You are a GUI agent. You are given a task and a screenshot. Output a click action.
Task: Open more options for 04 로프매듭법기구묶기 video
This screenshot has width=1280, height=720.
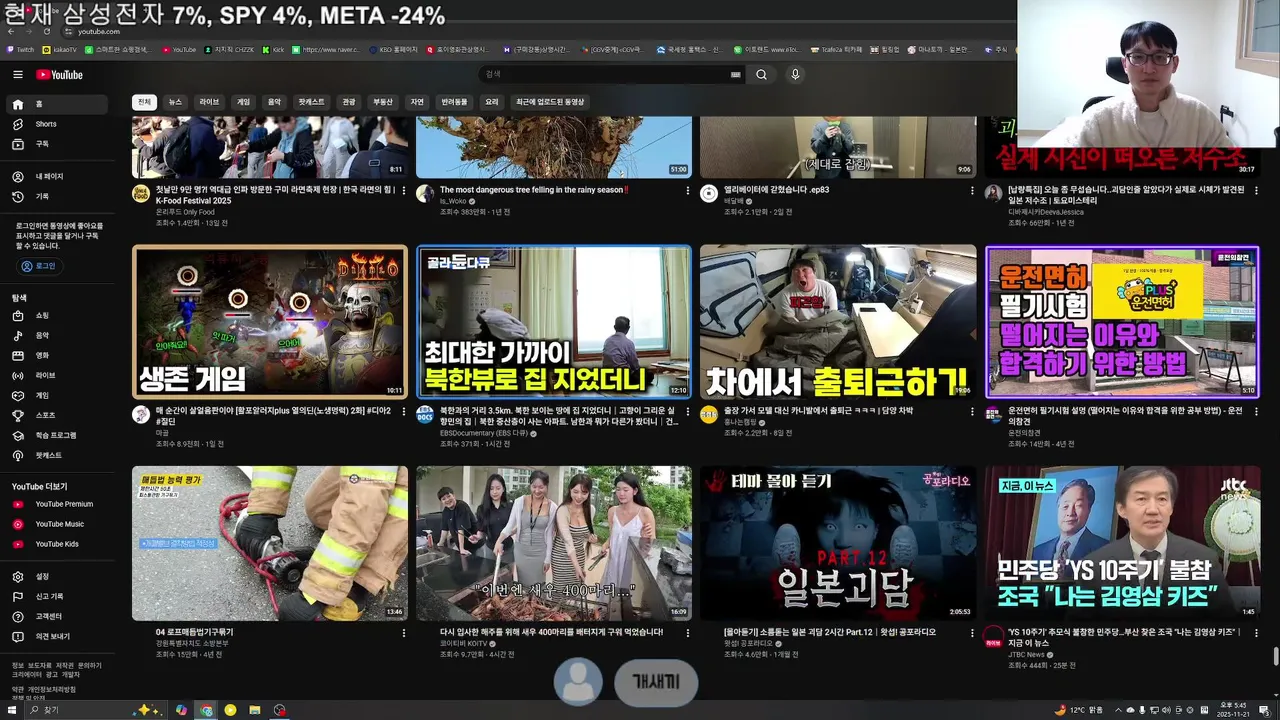tap(403, 633)
